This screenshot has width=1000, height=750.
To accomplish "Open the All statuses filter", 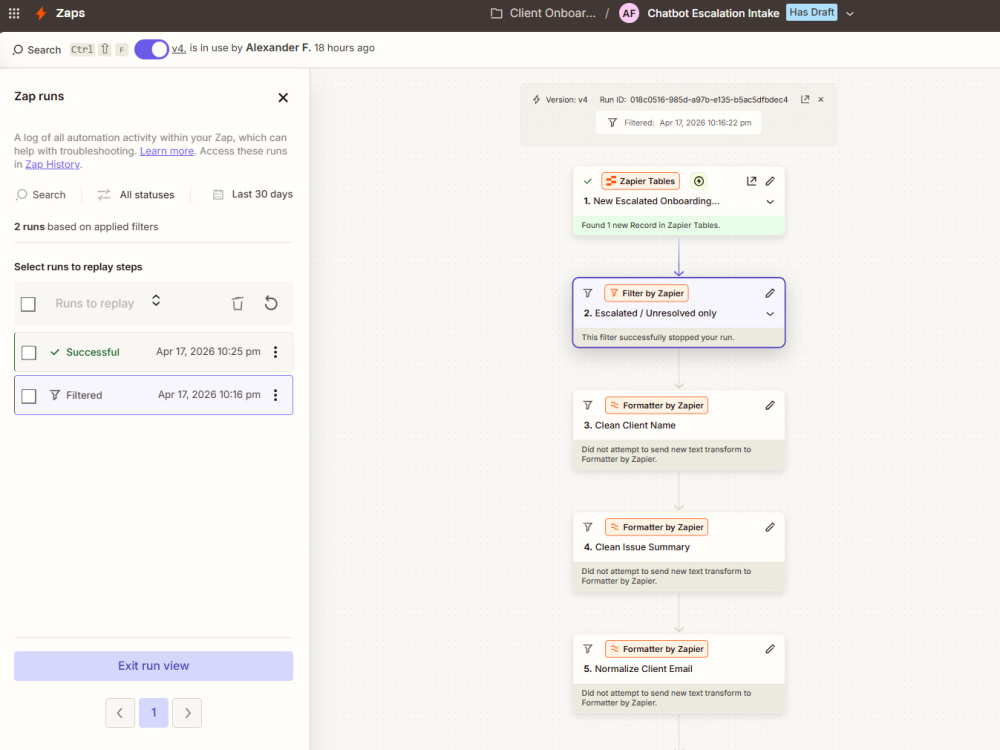I will pyautogui.click(x=136, y=195).
